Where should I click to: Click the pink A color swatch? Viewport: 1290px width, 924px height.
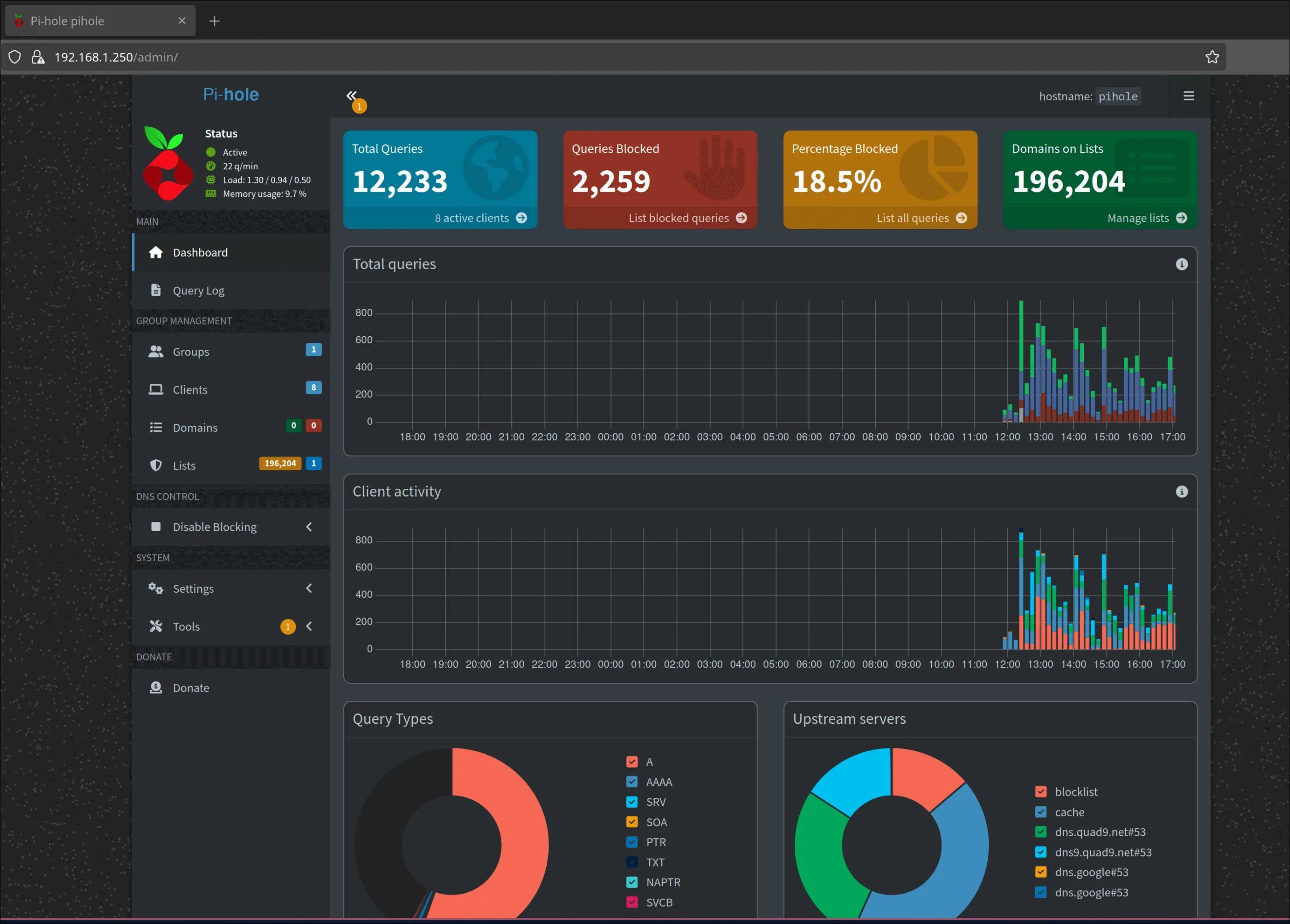coord(632,762)
